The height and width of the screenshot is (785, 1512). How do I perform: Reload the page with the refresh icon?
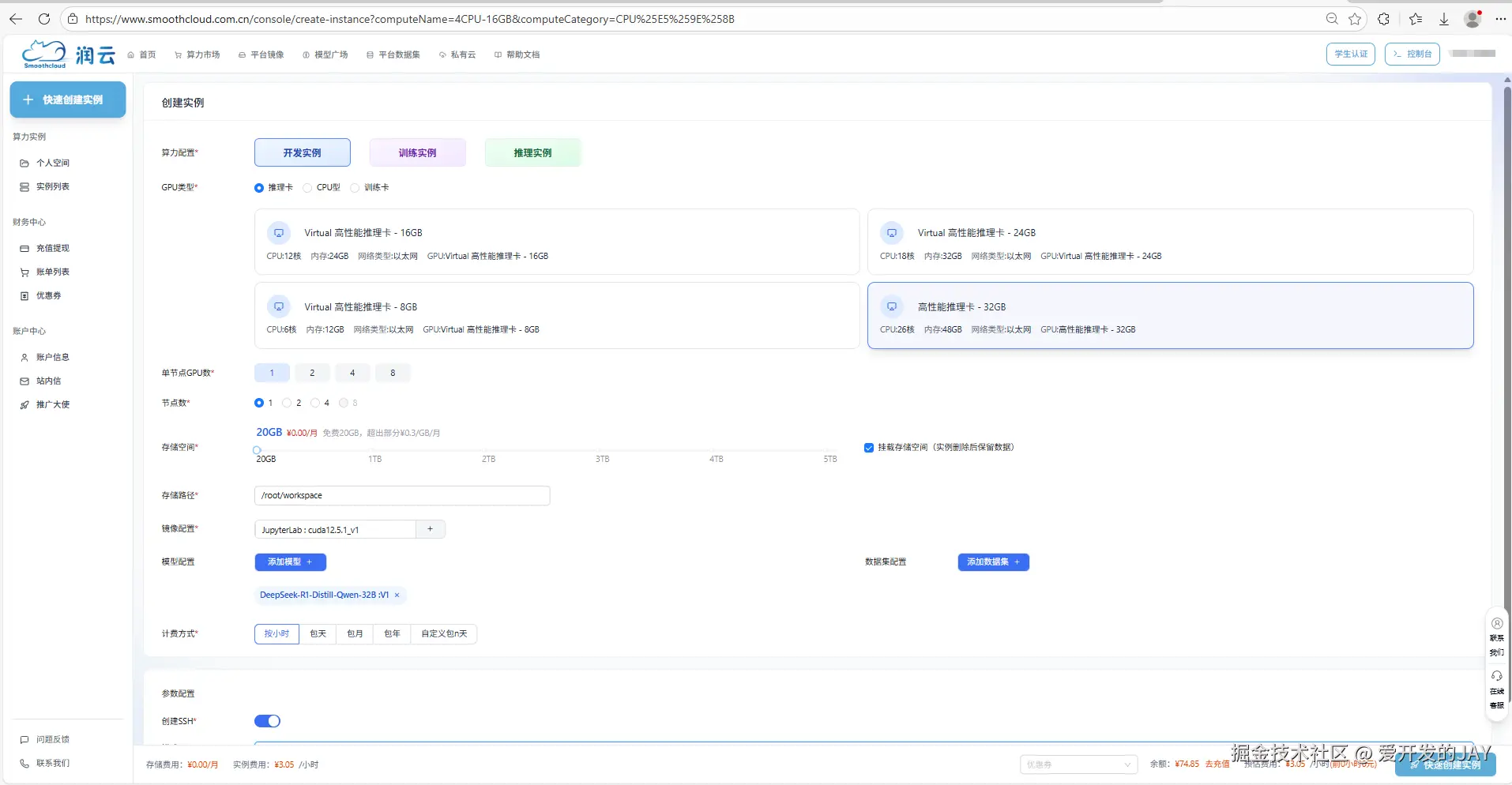[44, 19]
